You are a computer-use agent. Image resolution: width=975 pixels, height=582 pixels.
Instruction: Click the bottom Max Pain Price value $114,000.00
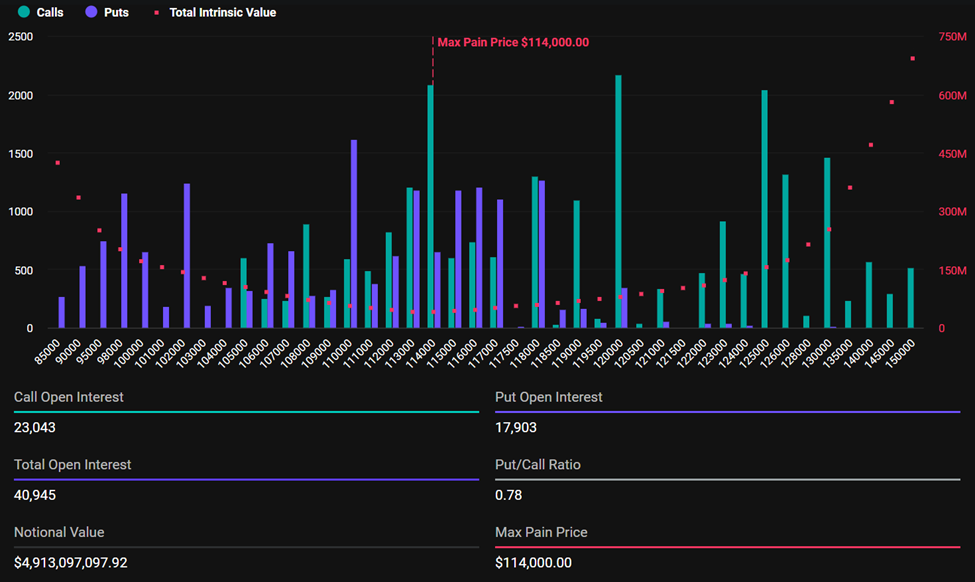(533, 562)
